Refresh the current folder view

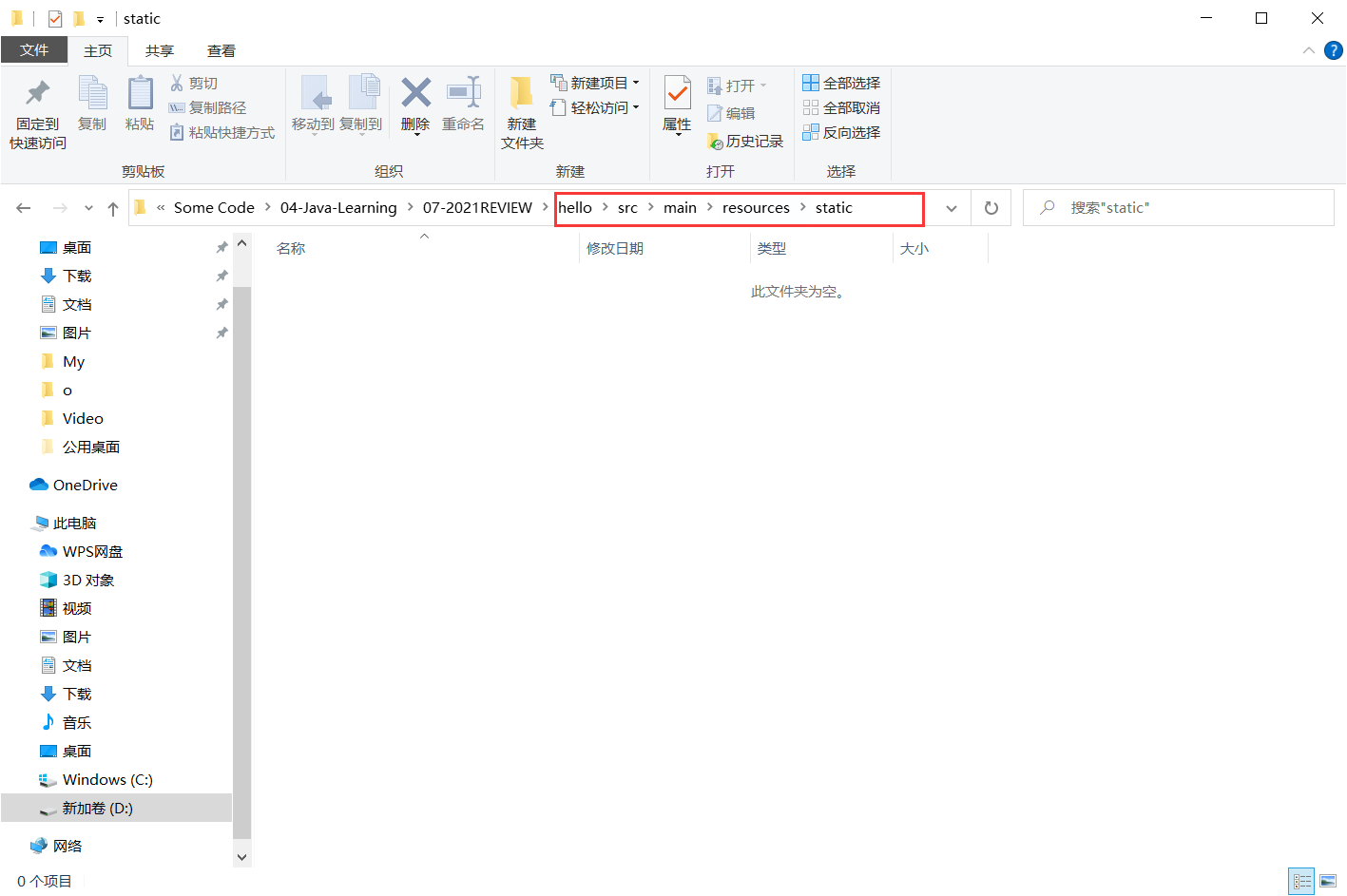(991, 208)
